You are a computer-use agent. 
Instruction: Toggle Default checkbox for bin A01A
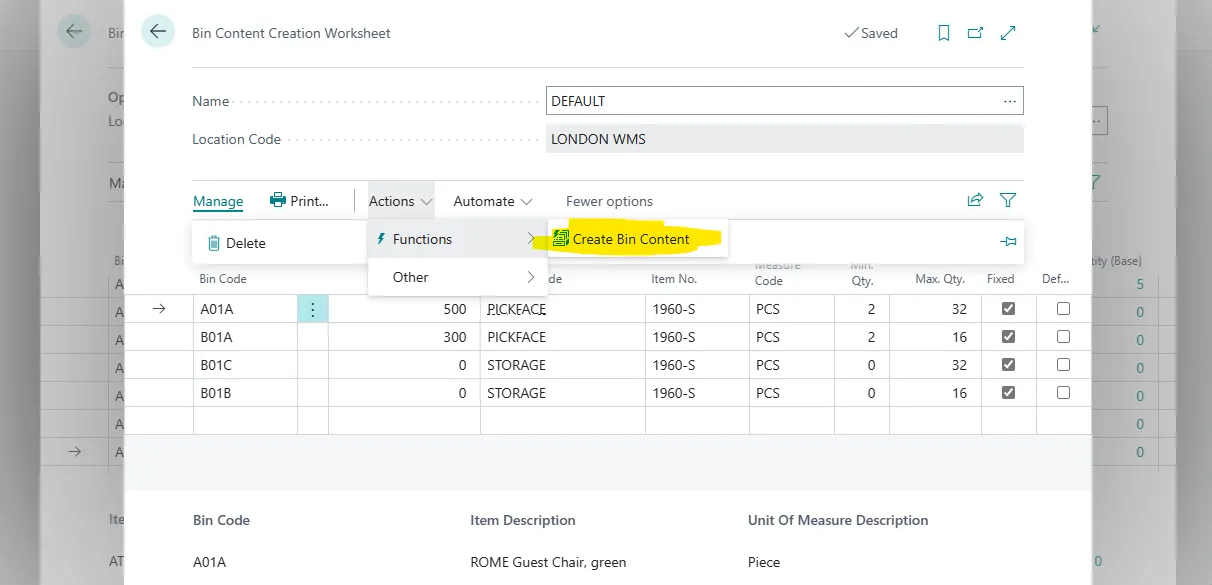1063,309
